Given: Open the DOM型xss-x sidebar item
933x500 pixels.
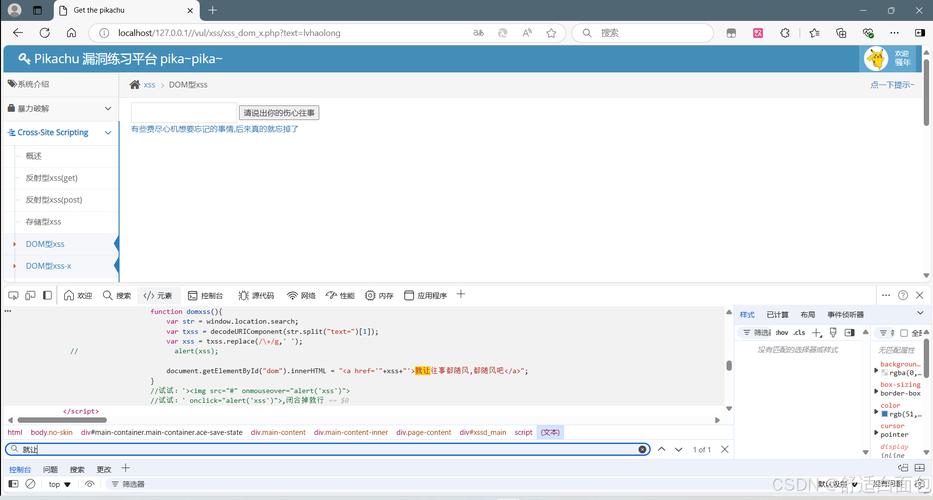Looking at the screenshot, I should click(48, 265).
